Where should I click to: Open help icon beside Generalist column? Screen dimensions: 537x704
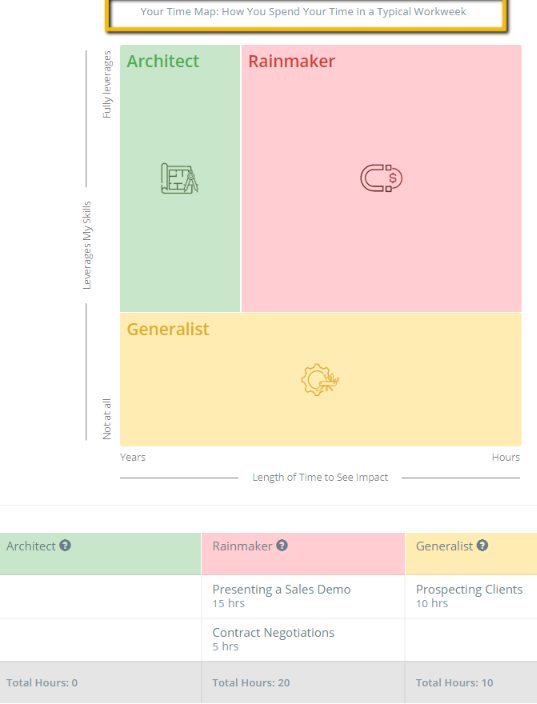point(483,546)
